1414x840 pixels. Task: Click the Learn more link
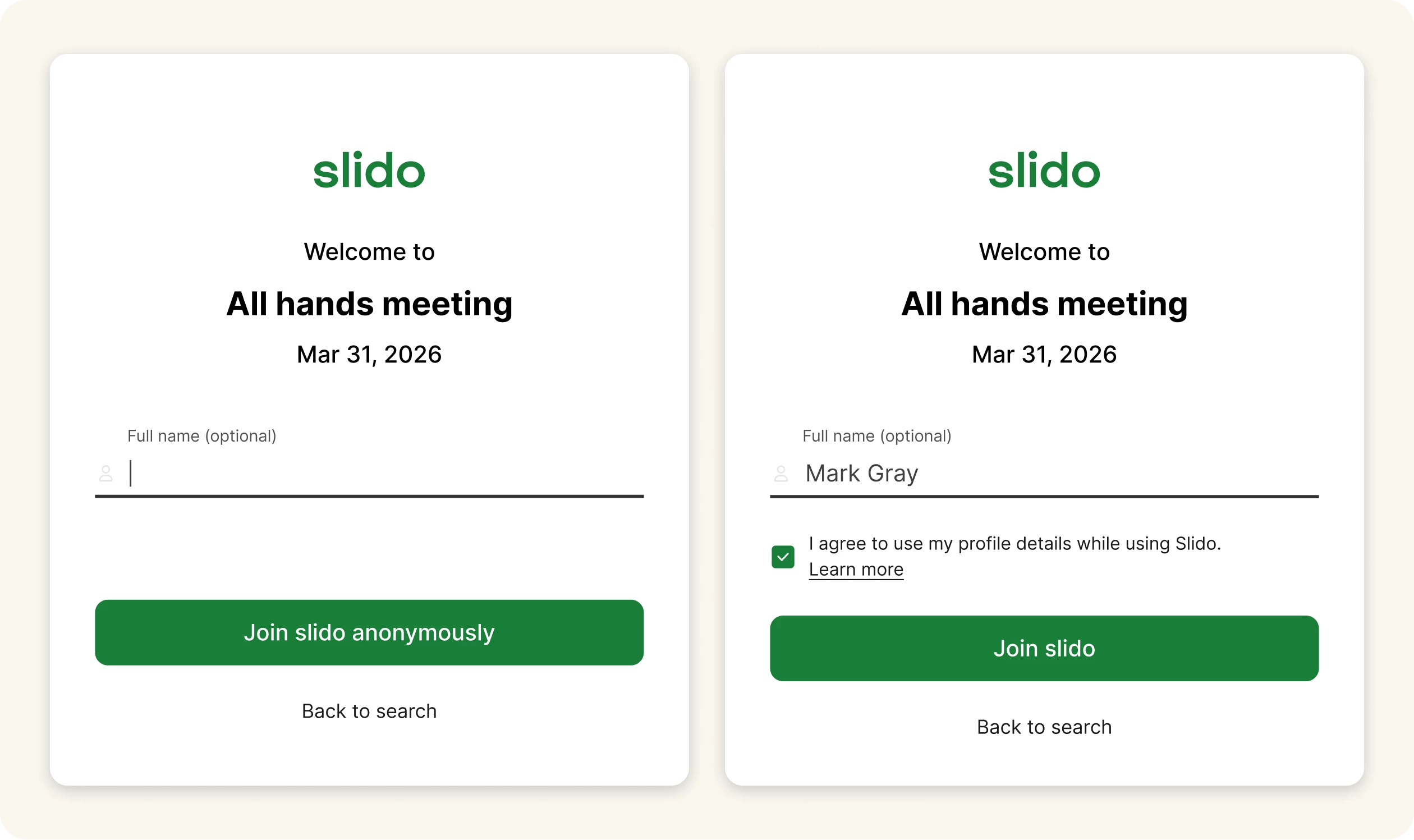click(x=855, y=570)
